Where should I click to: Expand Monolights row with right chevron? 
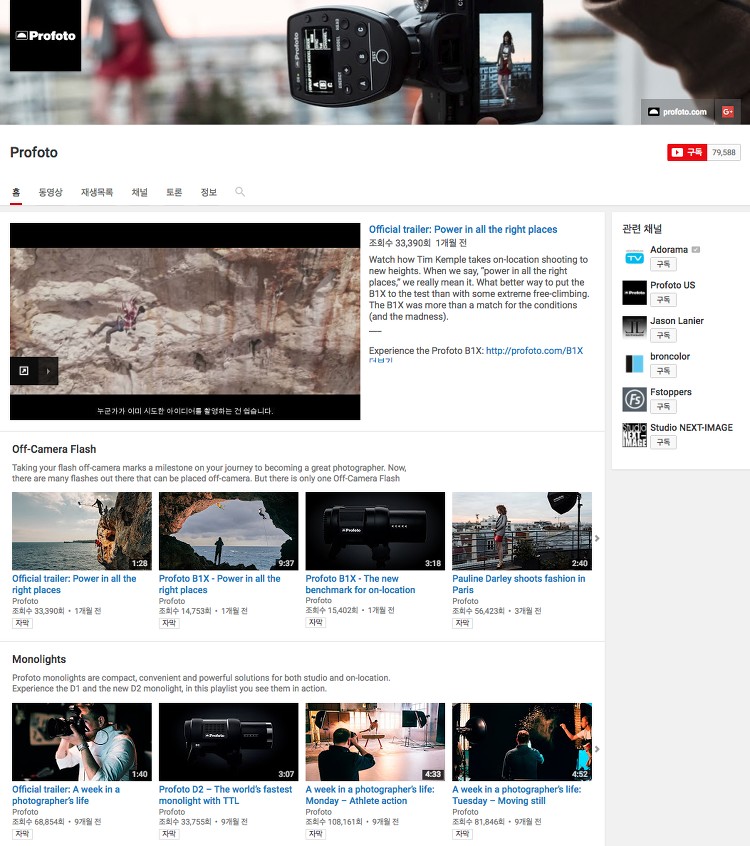597,749
